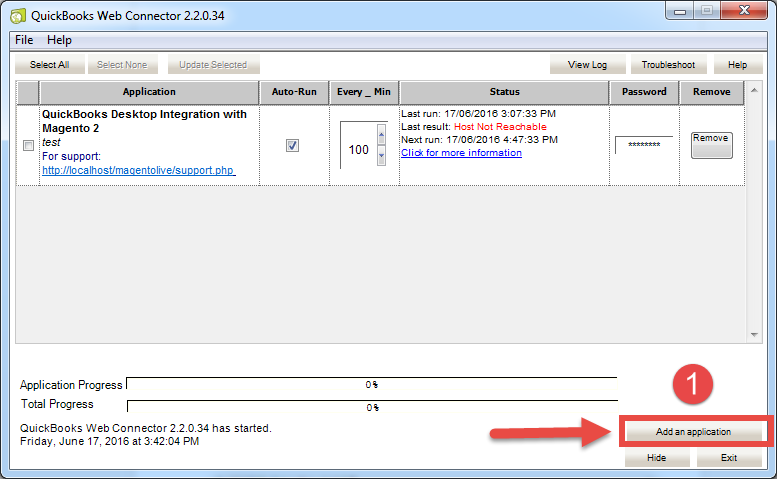The width and height of the screenshot is (777, 479).
Task: Click the Password input field
Action: coord(643,145)
